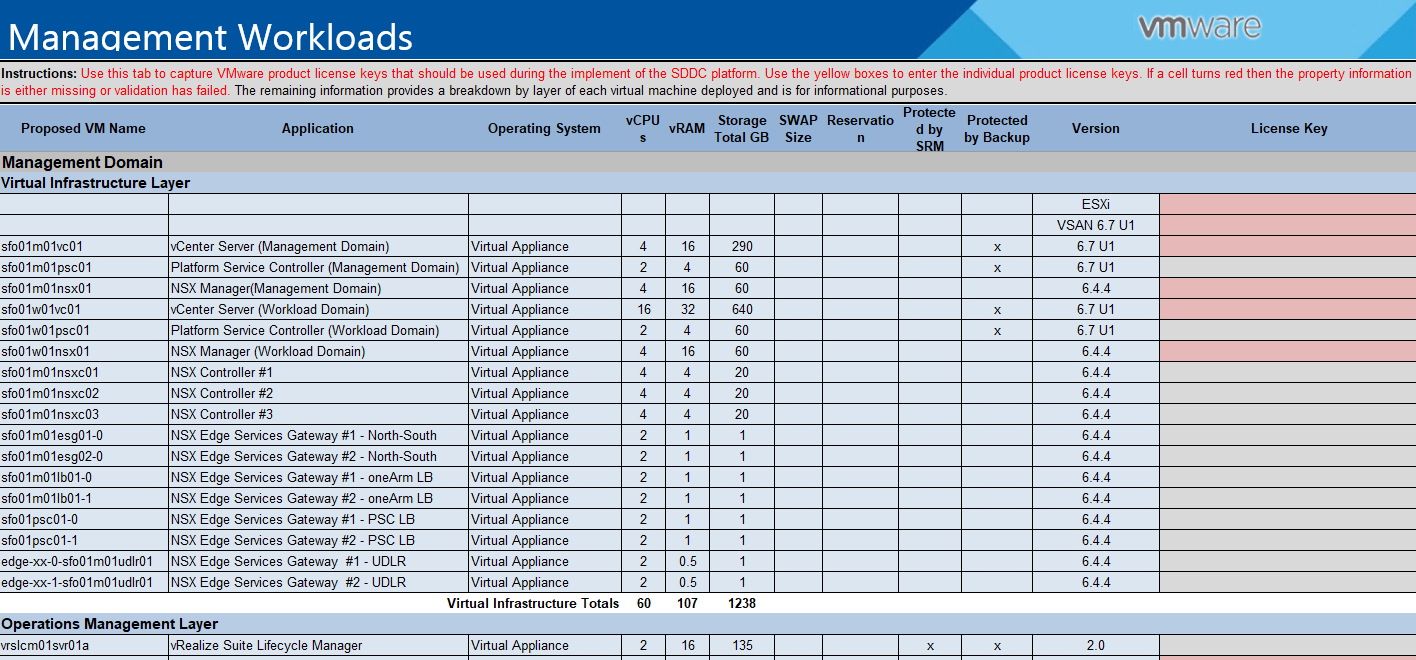
Task: Click the vCPUs total "60" in totals row
Action: 643,603
